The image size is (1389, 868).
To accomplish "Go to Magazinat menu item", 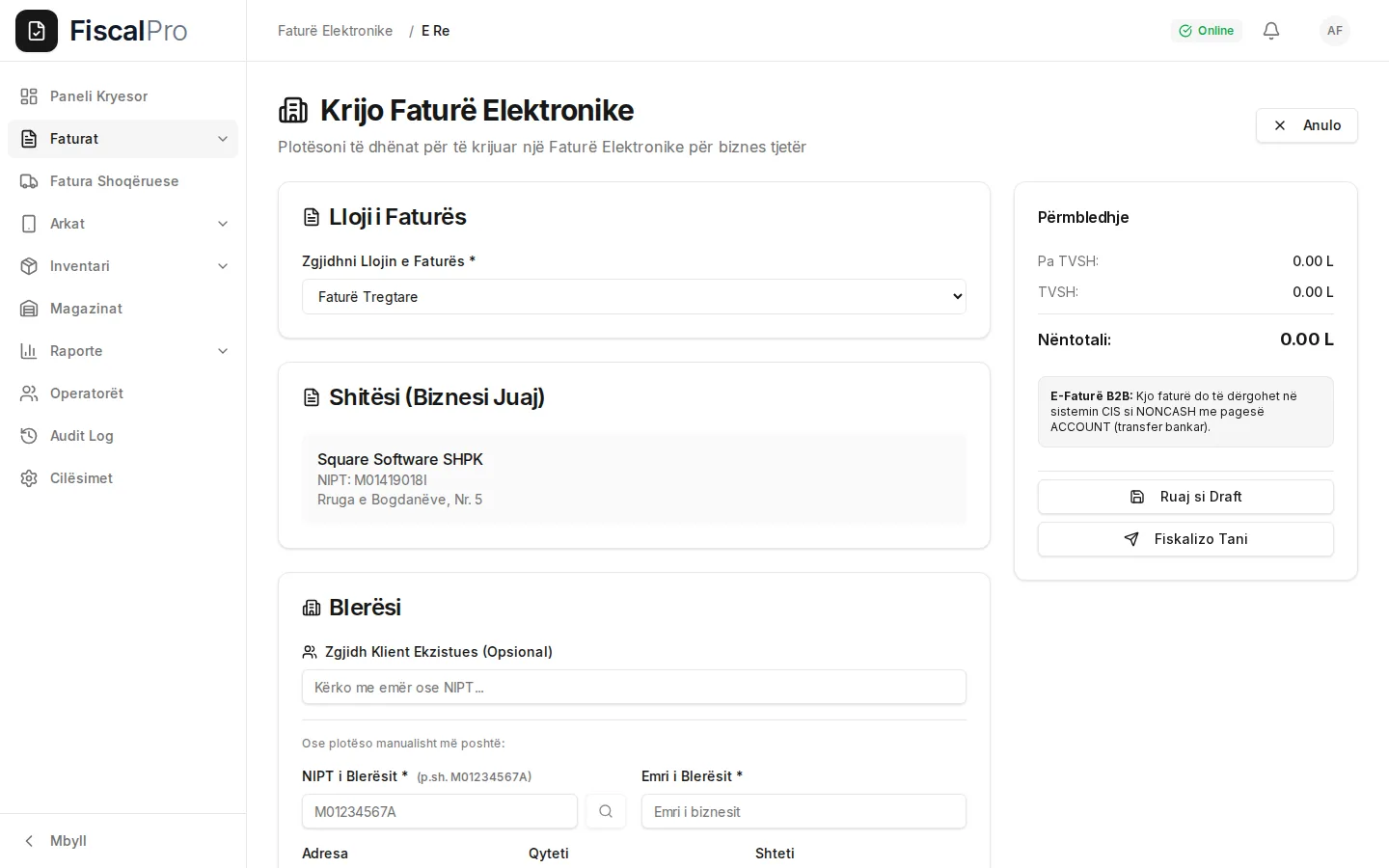I will pyautogui.click(x=123, y=309).
